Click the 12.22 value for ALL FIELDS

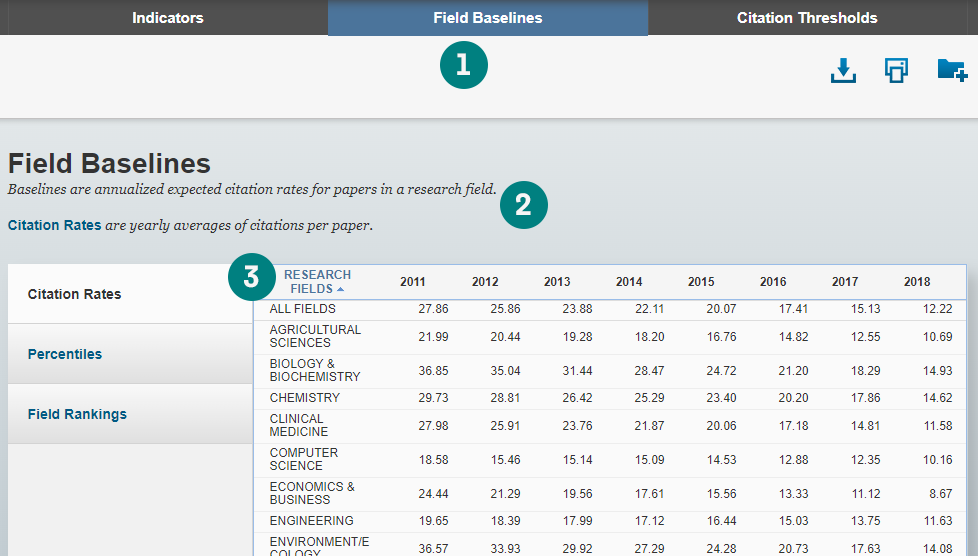[937, 309]
